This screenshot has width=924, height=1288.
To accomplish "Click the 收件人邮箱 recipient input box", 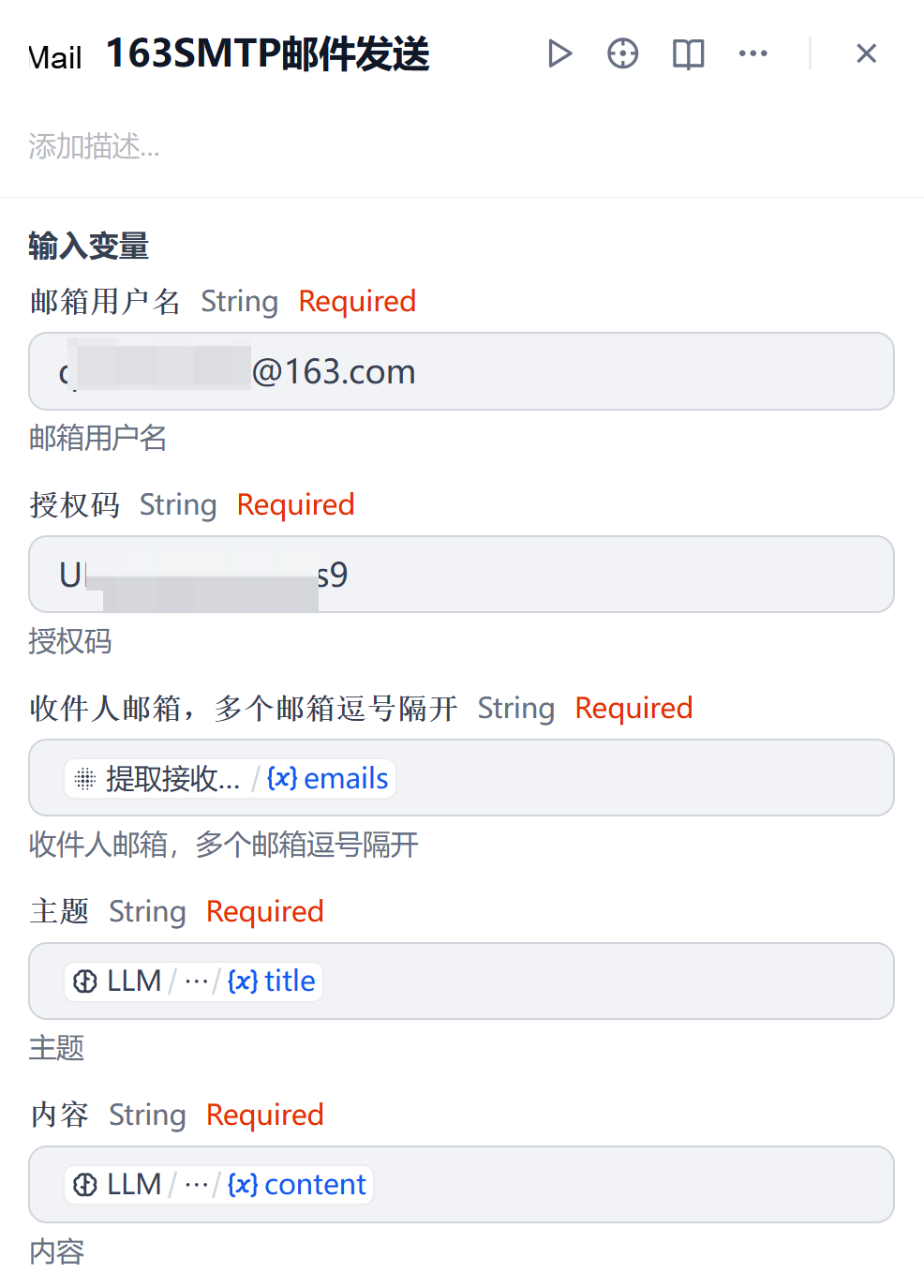I will 637,778.
